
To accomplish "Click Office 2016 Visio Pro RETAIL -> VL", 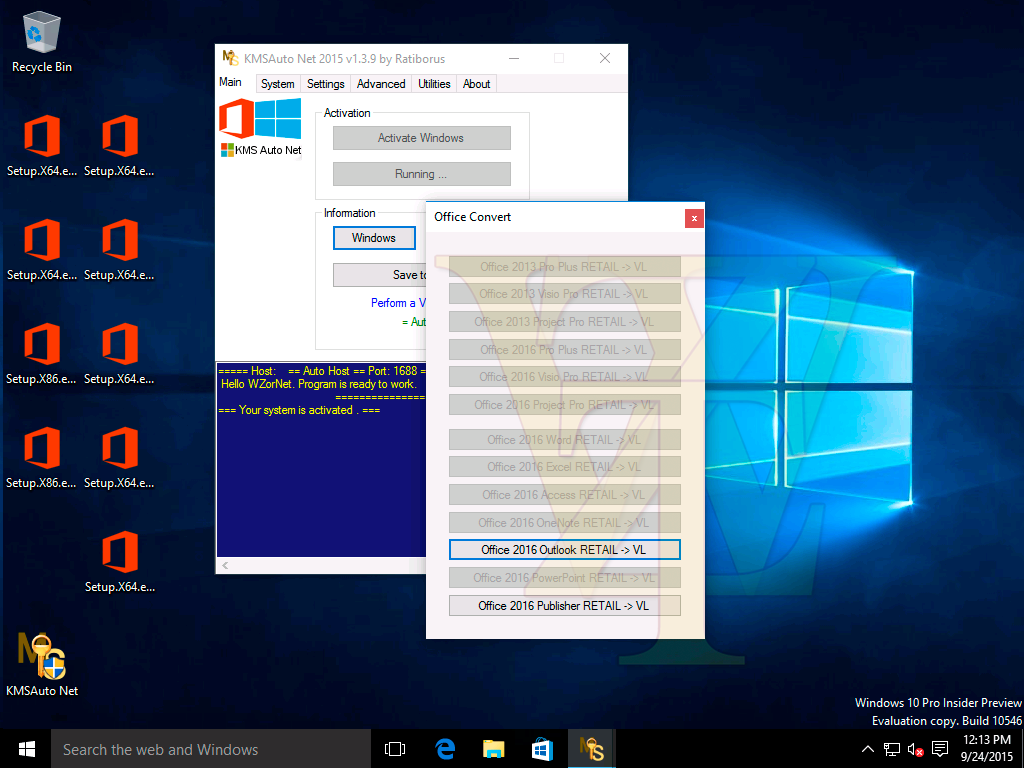I will click(564, 377).
